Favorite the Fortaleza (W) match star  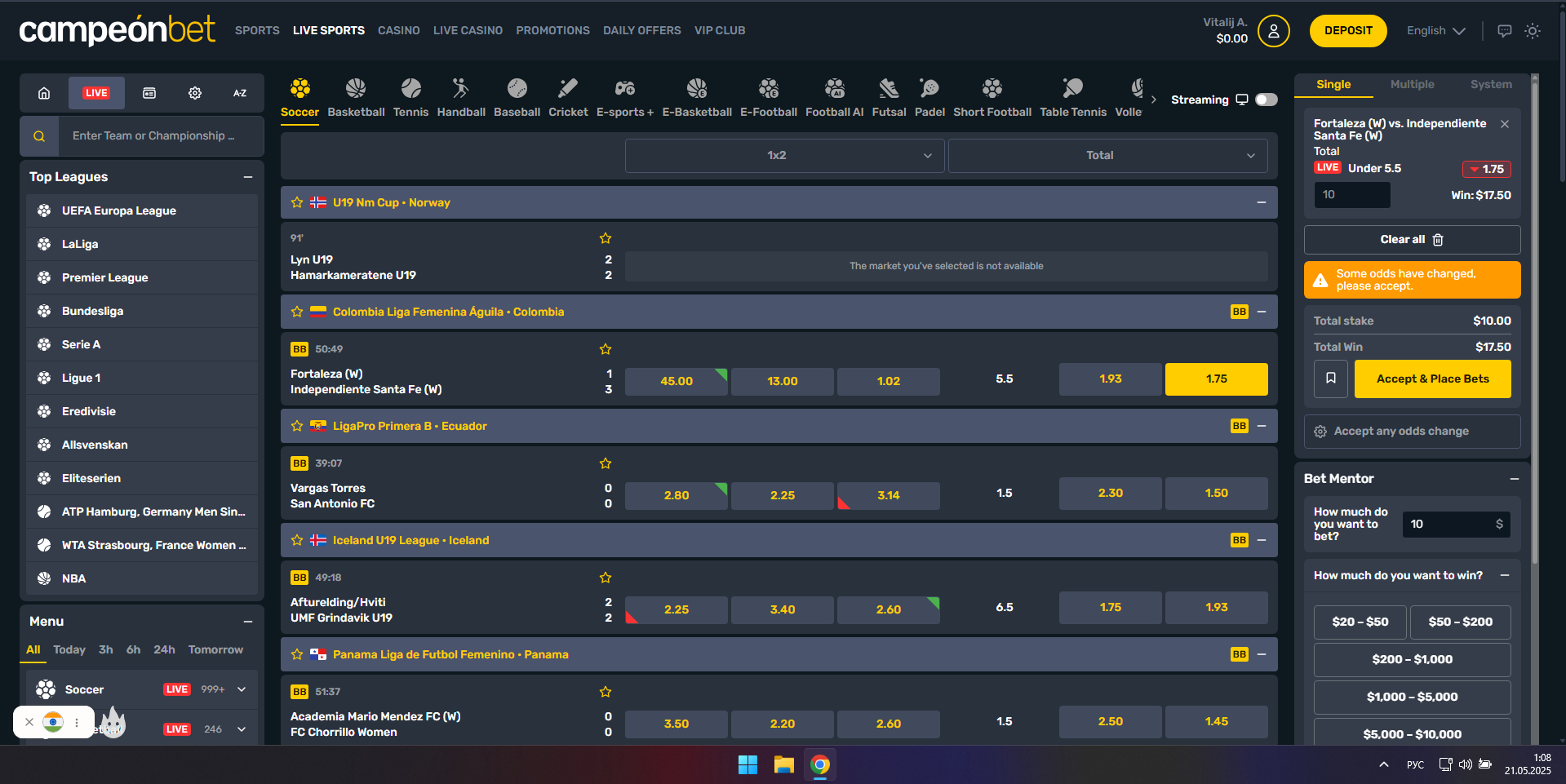click(x=606, y=349)
